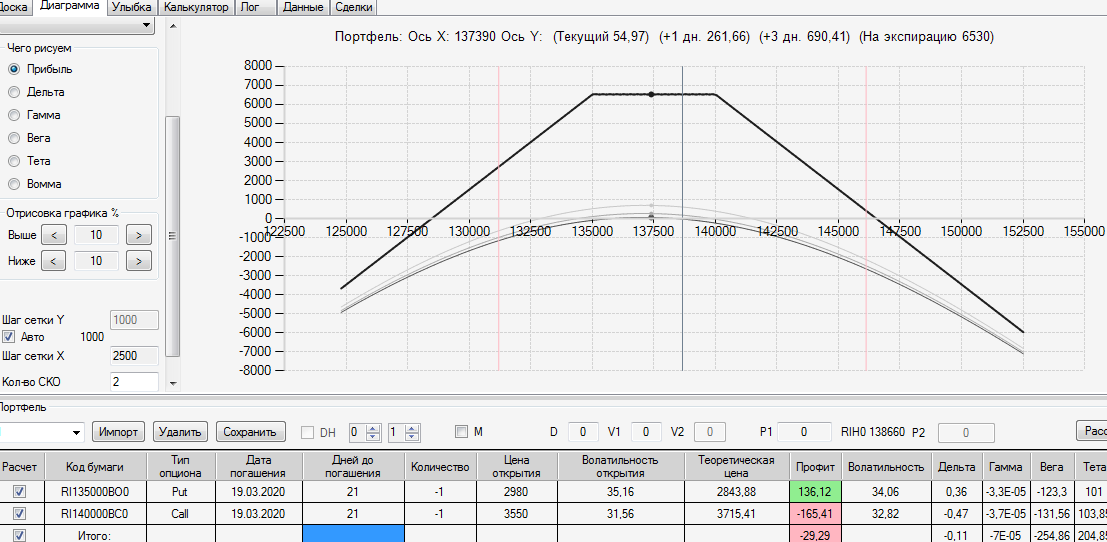The width and height of the screenshot is (1107, 542).
Task: Click the Теоретическая цена column header
Action: 738,466
